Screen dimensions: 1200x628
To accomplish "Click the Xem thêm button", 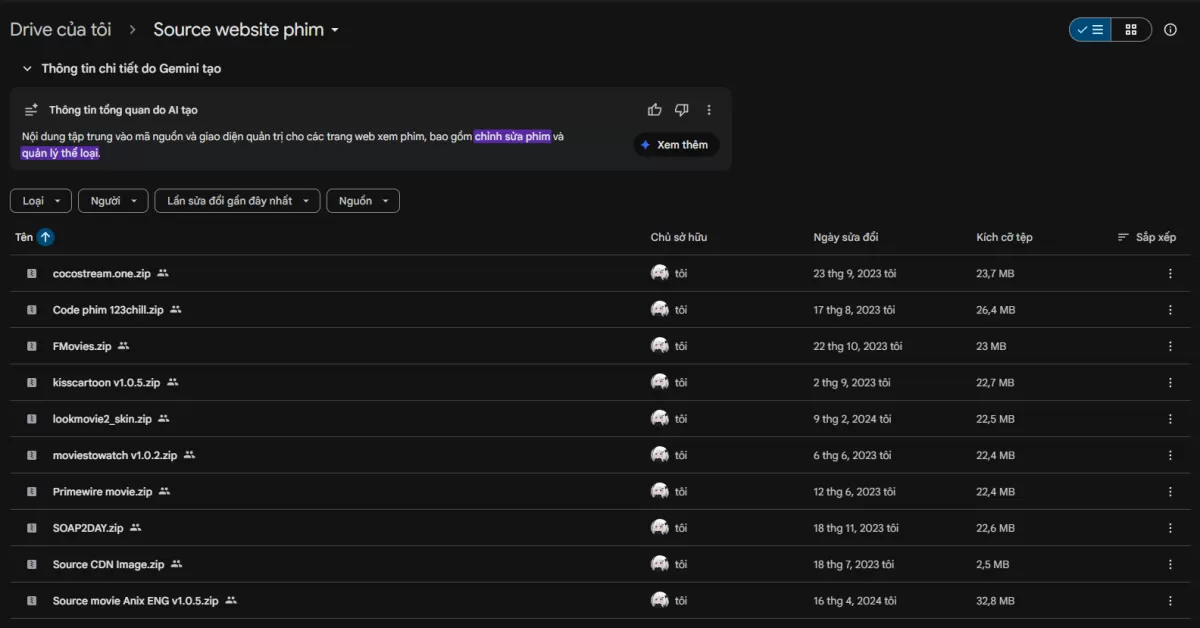I will (x=675, y=145).
